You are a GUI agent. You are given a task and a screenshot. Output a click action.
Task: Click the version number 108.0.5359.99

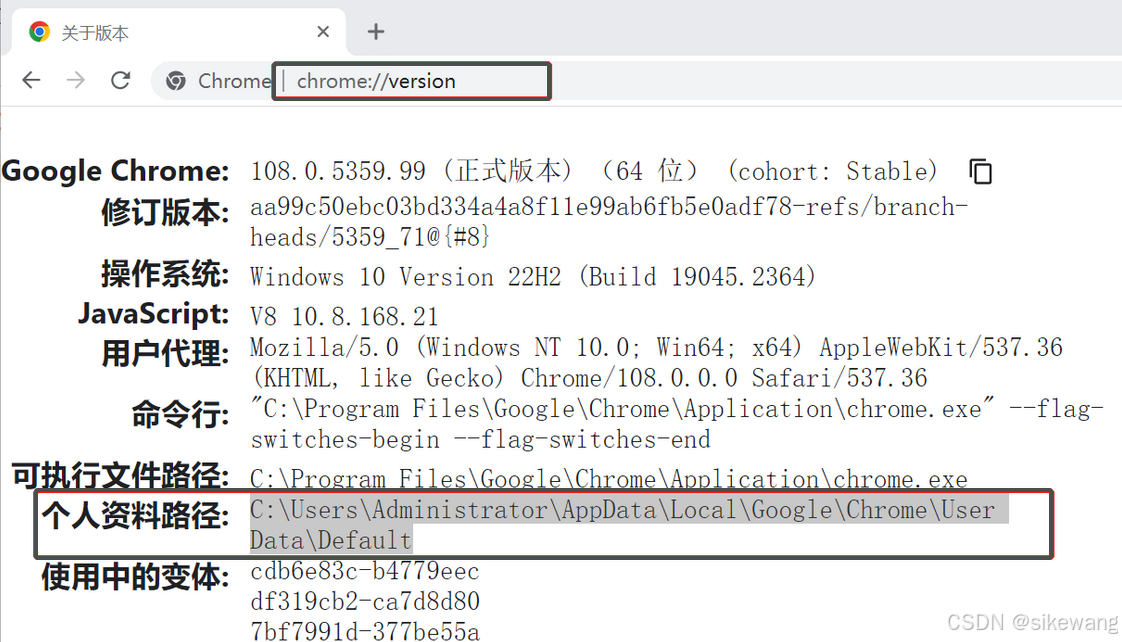(x=338, y=172)
